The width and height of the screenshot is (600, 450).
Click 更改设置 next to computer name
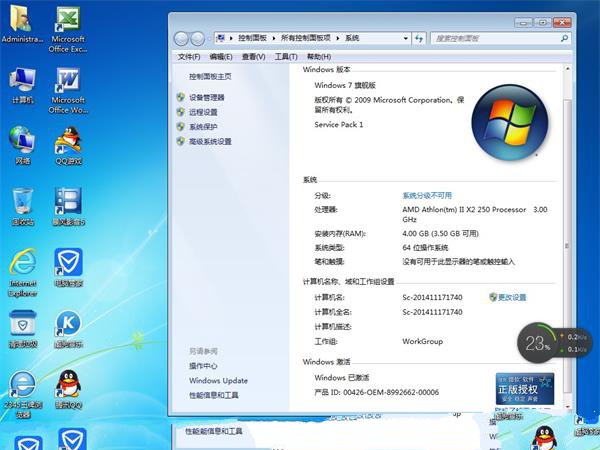point(512,297)
